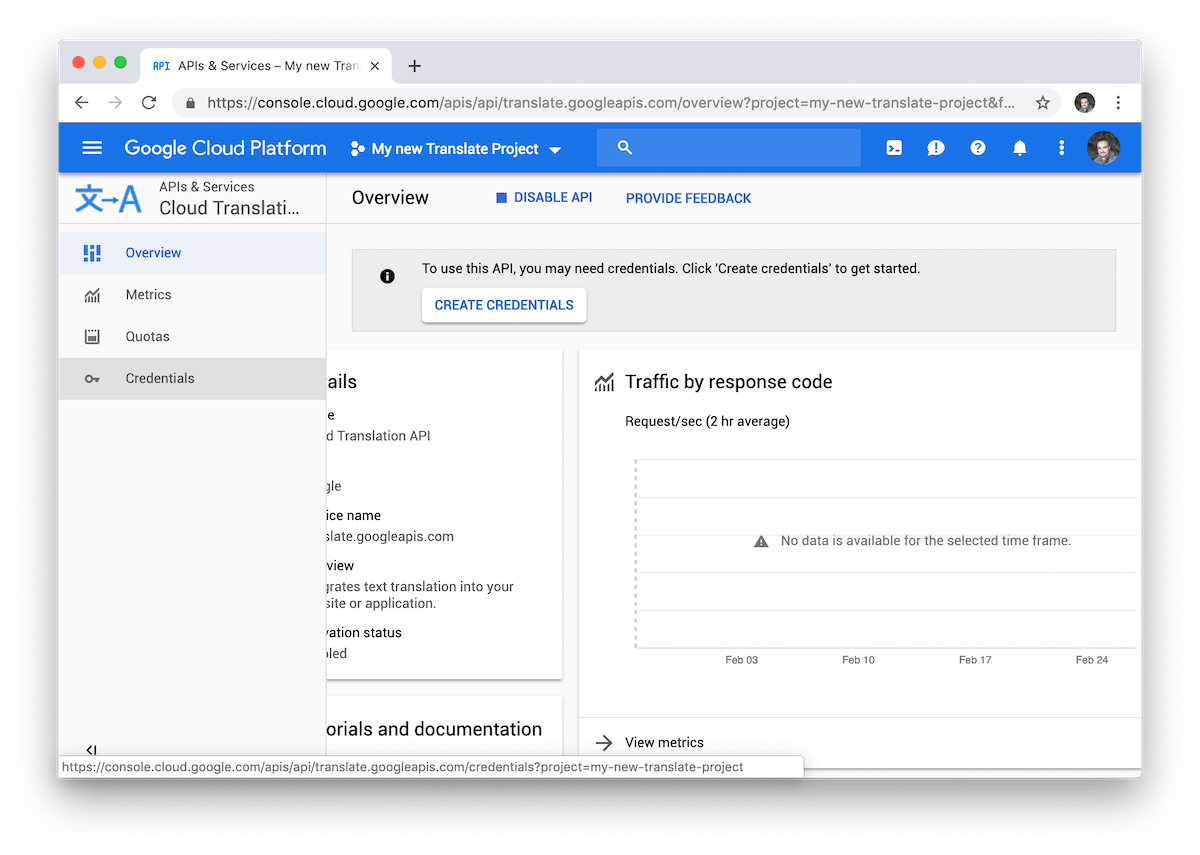
Task: Open the help icon in the header
Action: coord(977,147)
